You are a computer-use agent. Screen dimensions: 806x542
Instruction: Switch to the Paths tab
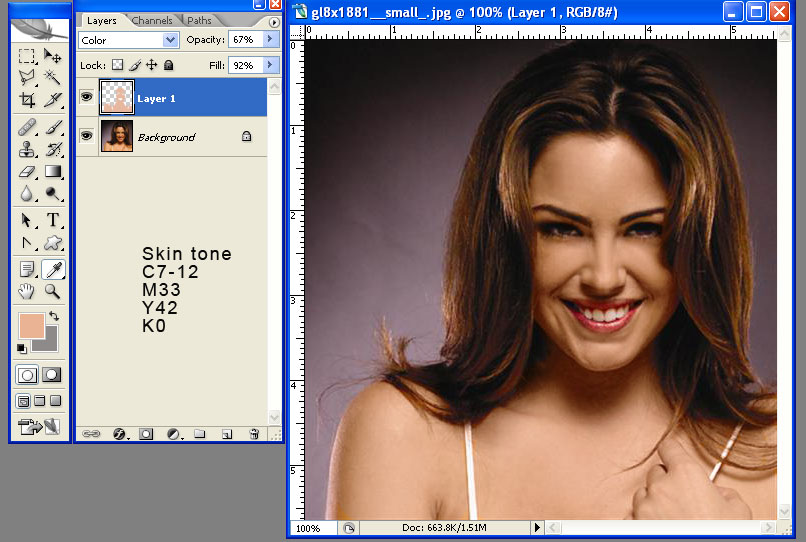click(x=199, y=20)
